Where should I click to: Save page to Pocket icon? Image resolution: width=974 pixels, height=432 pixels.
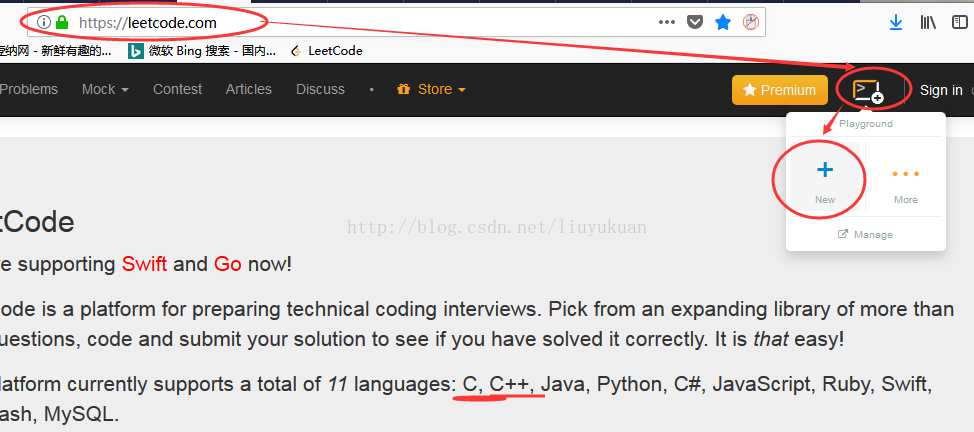694,23
